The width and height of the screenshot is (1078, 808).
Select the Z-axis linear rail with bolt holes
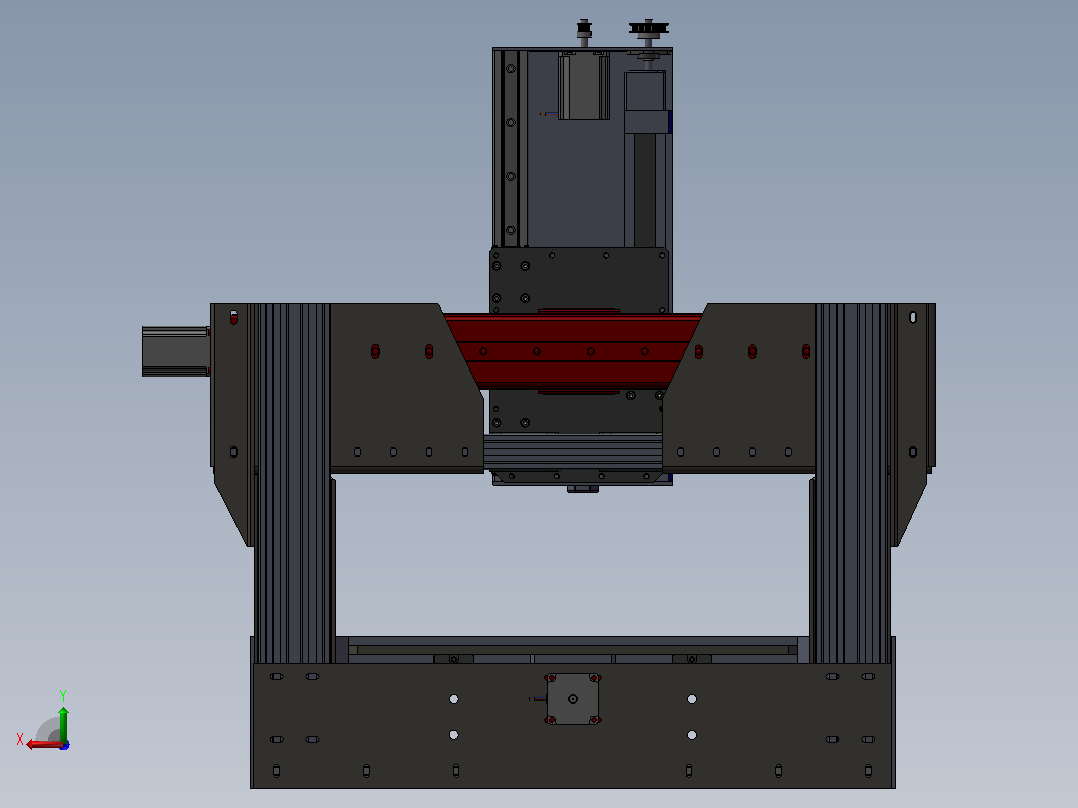(511, 148)
